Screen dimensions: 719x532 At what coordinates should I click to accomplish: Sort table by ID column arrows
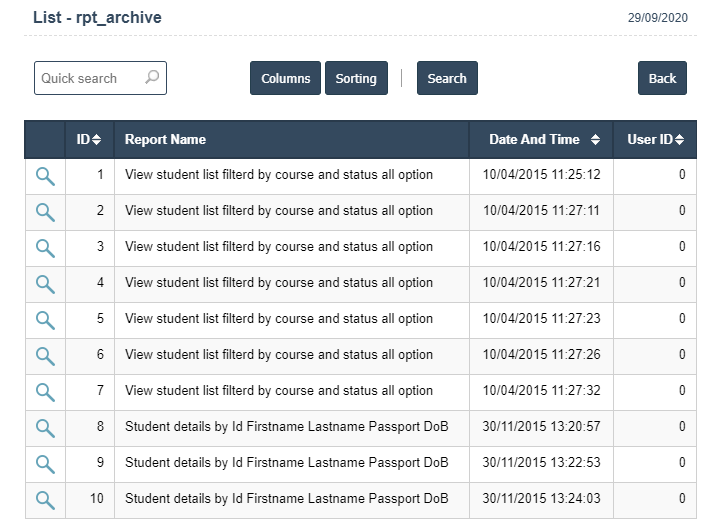tap(97, 140)
